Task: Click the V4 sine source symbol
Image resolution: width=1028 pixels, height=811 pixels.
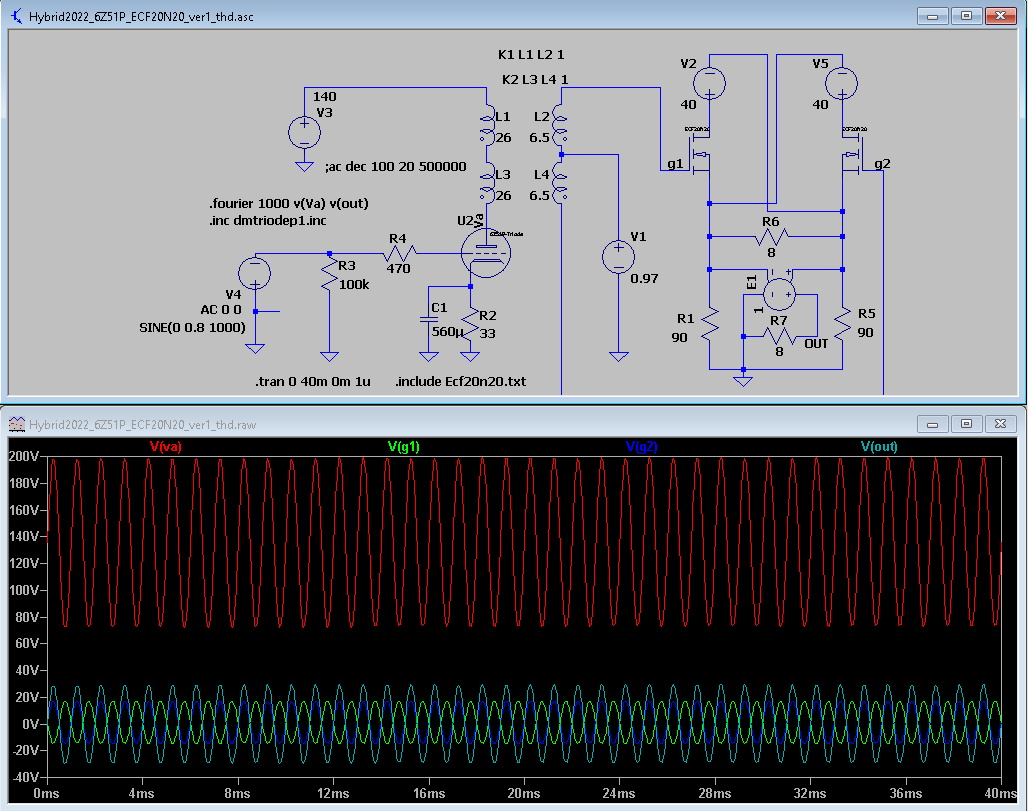Action: click(x=255, y=273)
